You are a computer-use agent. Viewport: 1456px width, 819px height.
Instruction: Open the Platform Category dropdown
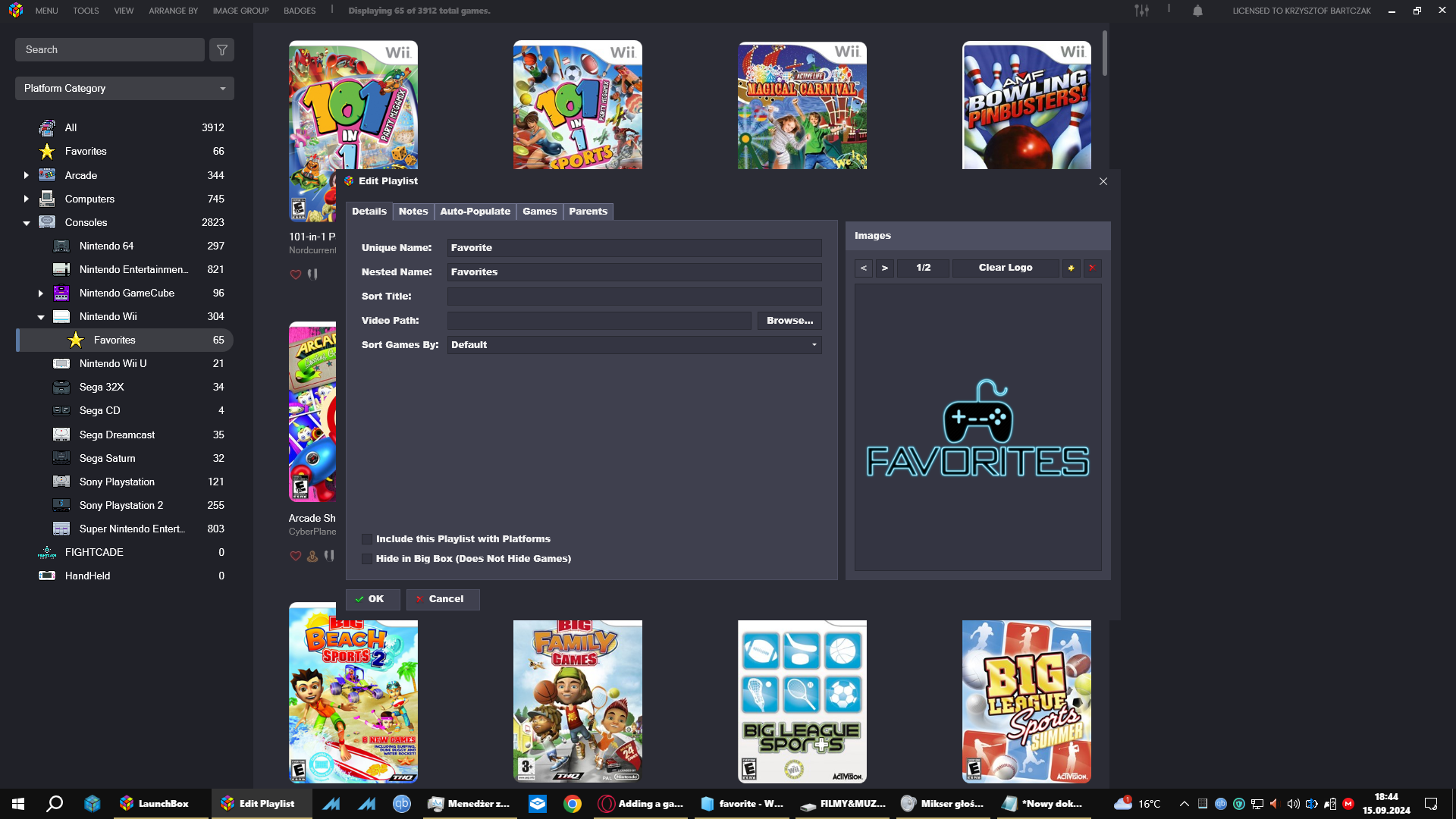pyautogui.click(x=124, y=89)
